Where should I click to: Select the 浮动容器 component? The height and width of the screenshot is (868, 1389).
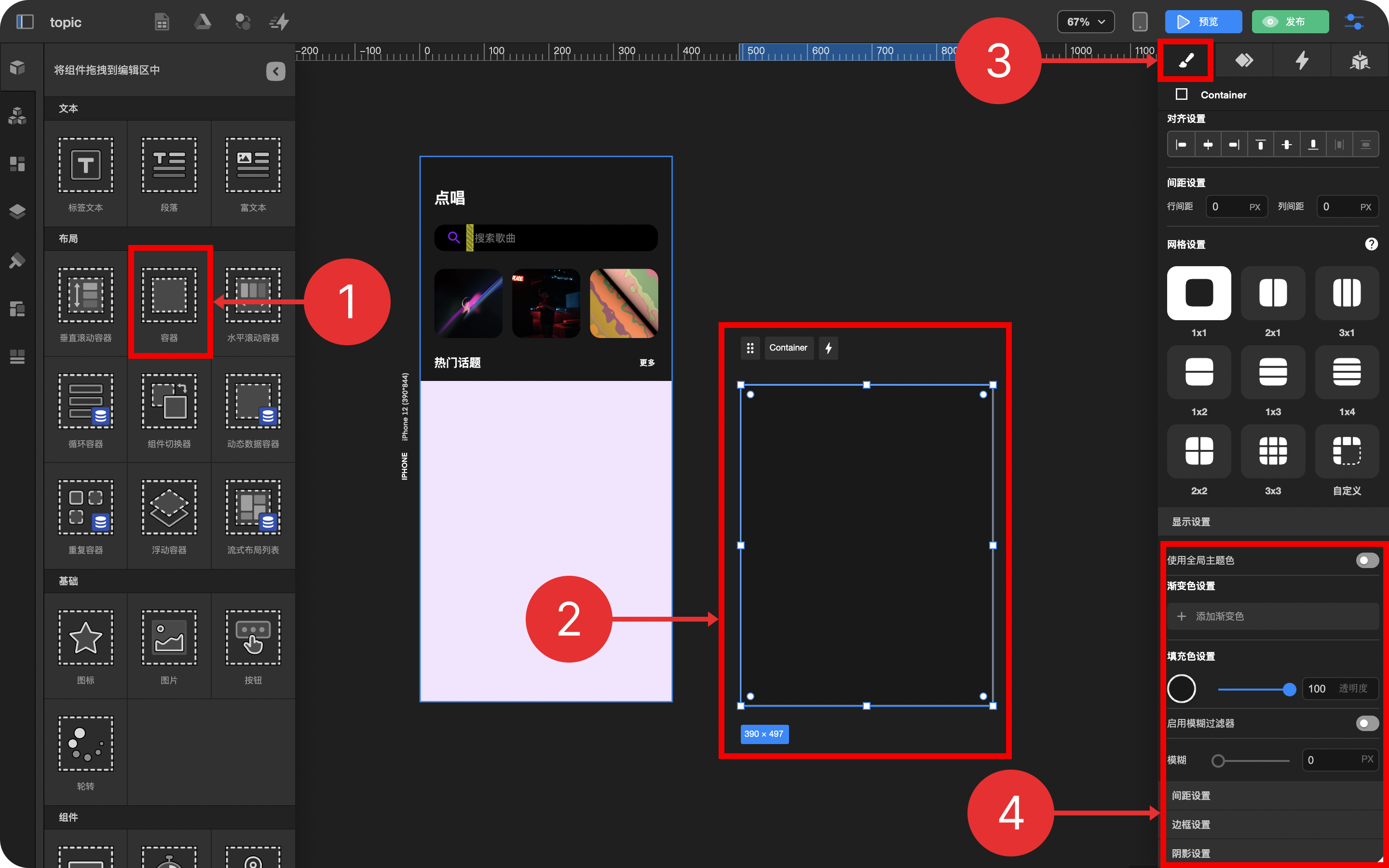tap(169, 516)
